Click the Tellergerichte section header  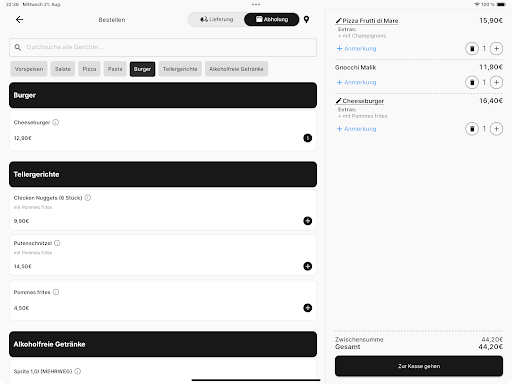(163, 174)
